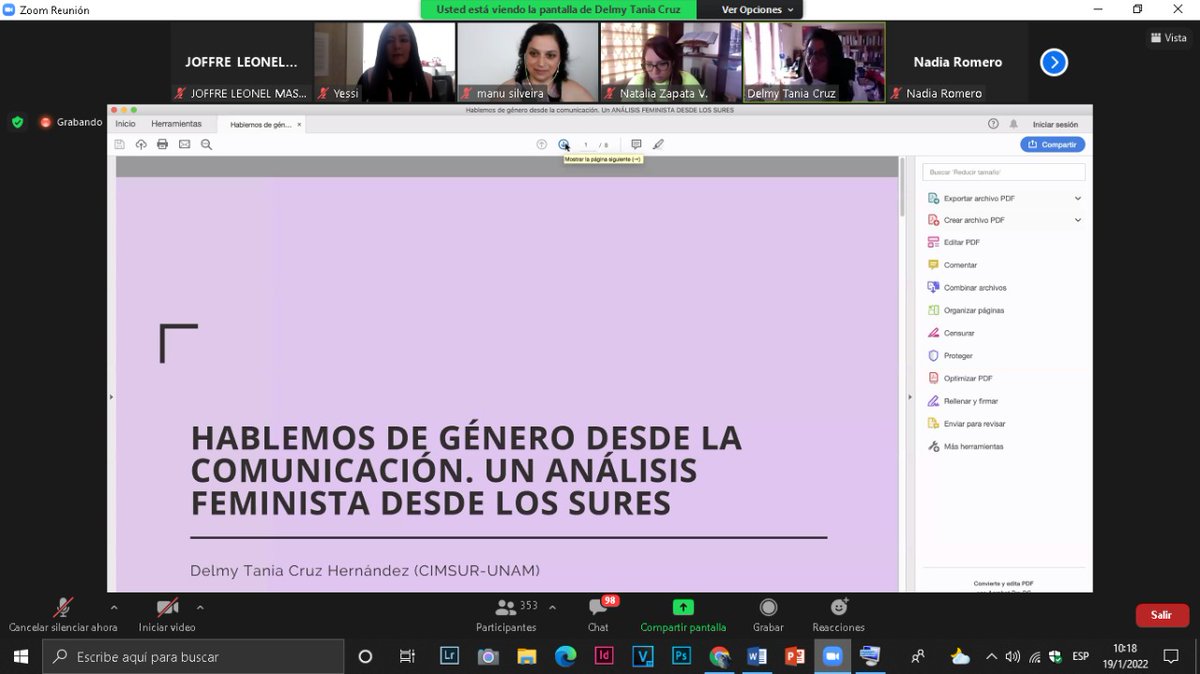Click the Acrobat cloud upload icon
The image size is (1200, 674).
[x=141, y=144]
